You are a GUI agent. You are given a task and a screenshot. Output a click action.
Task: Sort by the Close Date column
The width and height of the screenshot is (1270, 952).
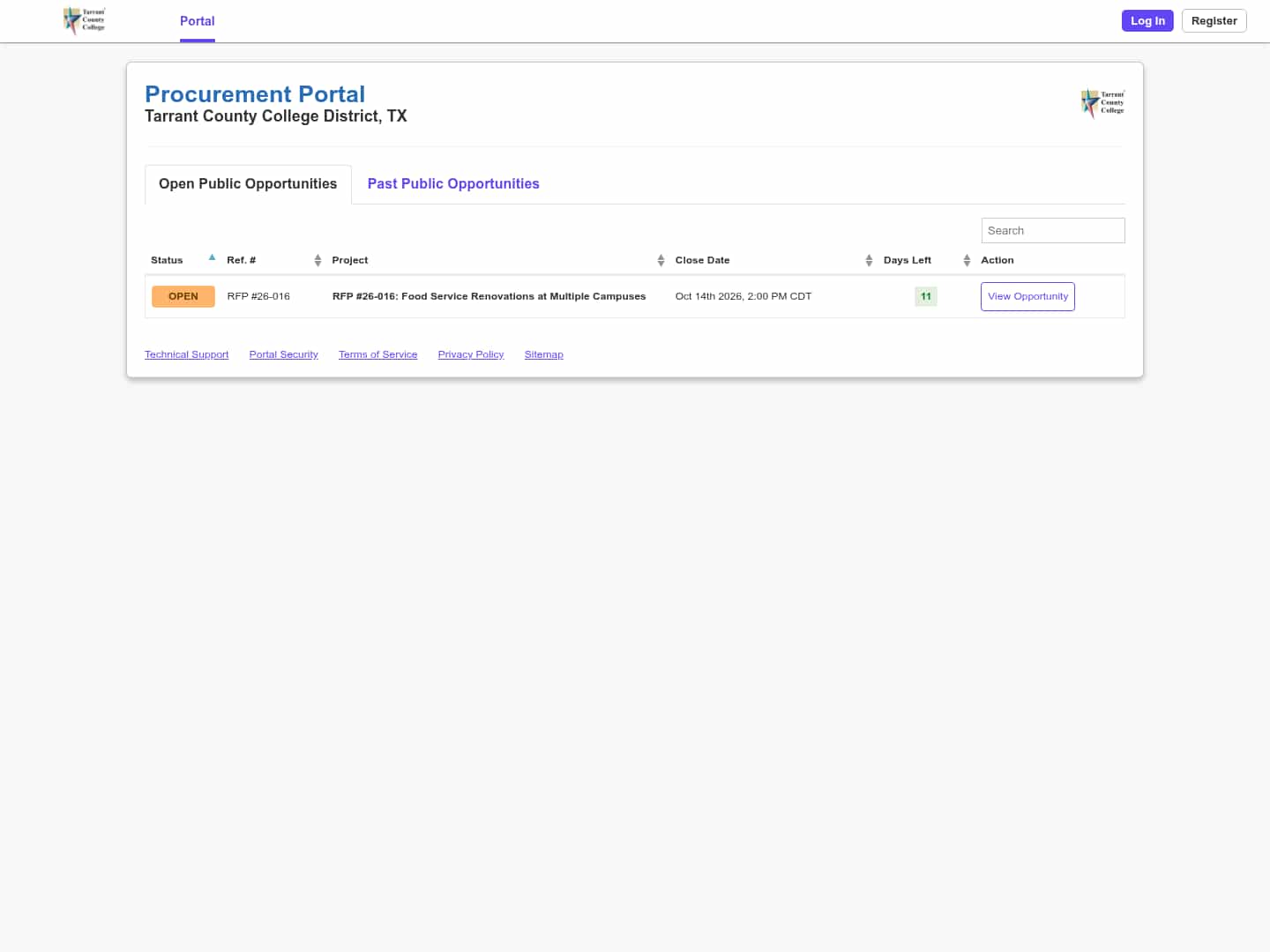coord(773,260)
